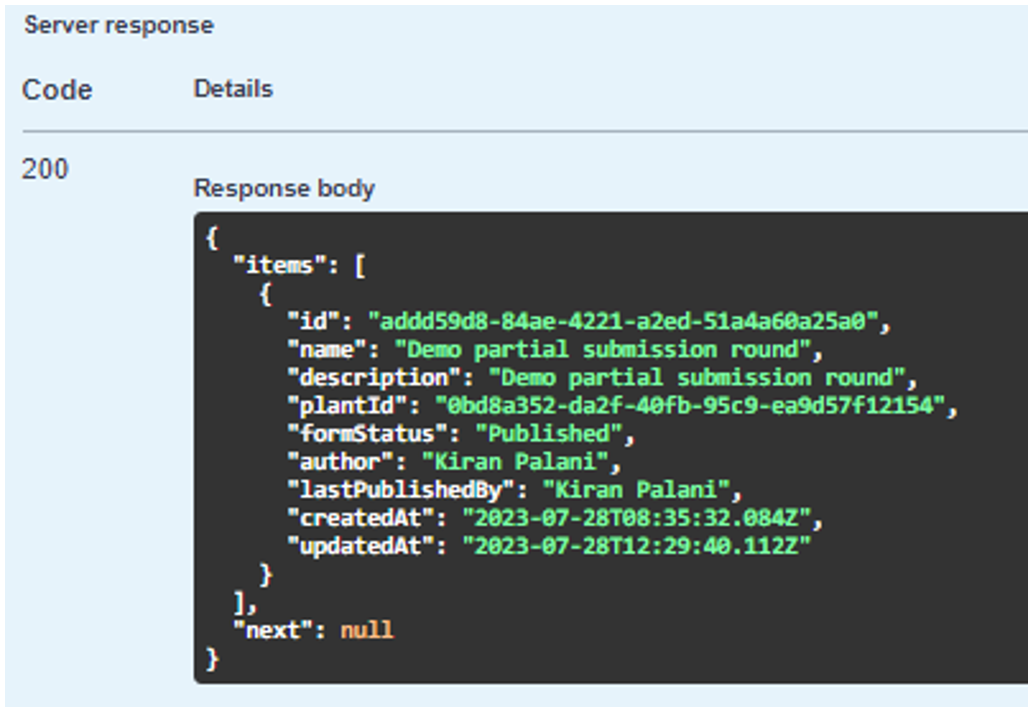1032x711 pixels.
Task: Select the 200 status code
Action: point(45,169)
